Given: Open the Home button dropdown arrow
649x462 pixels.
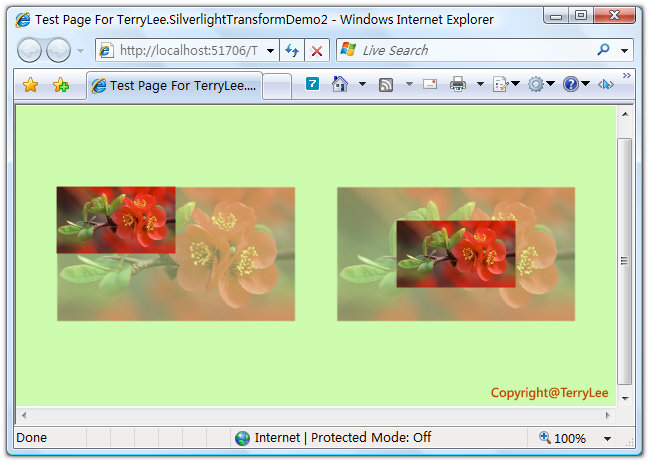Looking at the screenshot, I should 362,84.
